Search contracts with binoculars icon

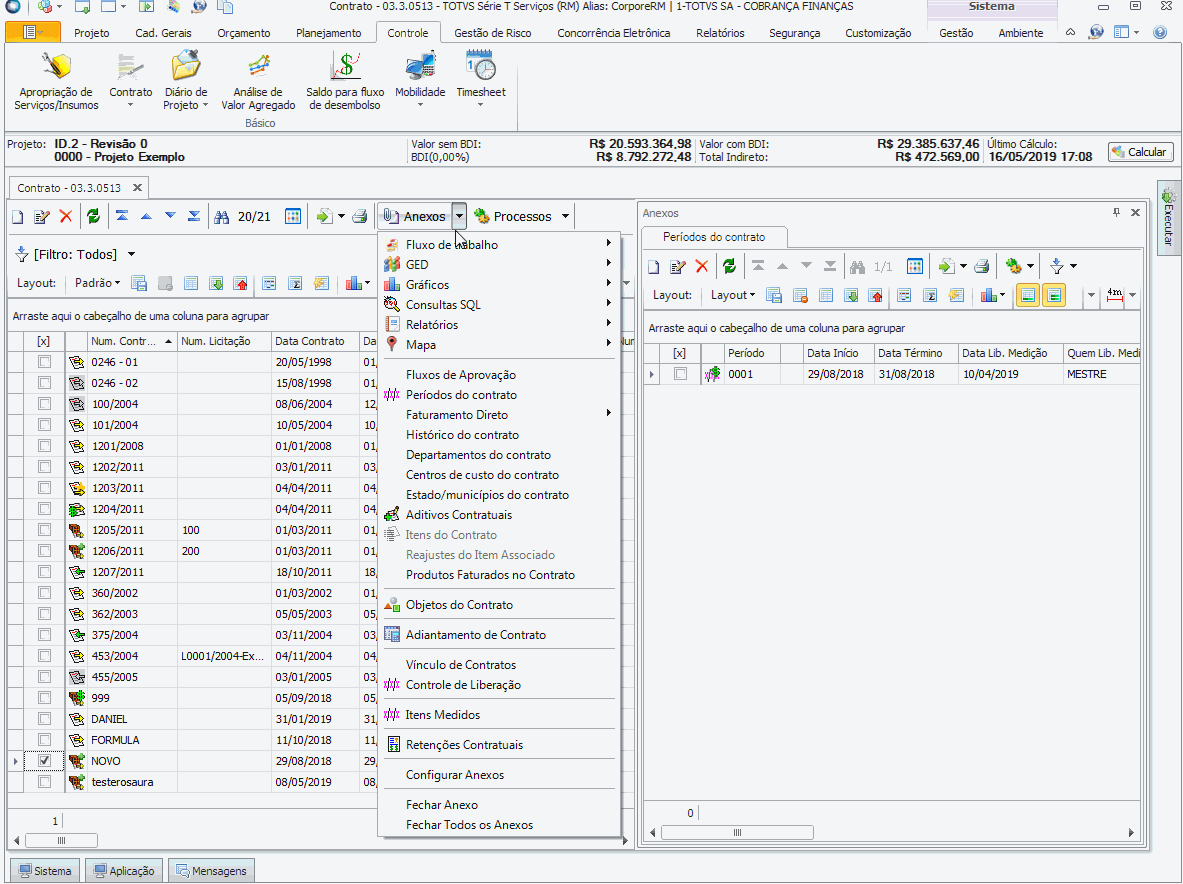click(221, 217)
